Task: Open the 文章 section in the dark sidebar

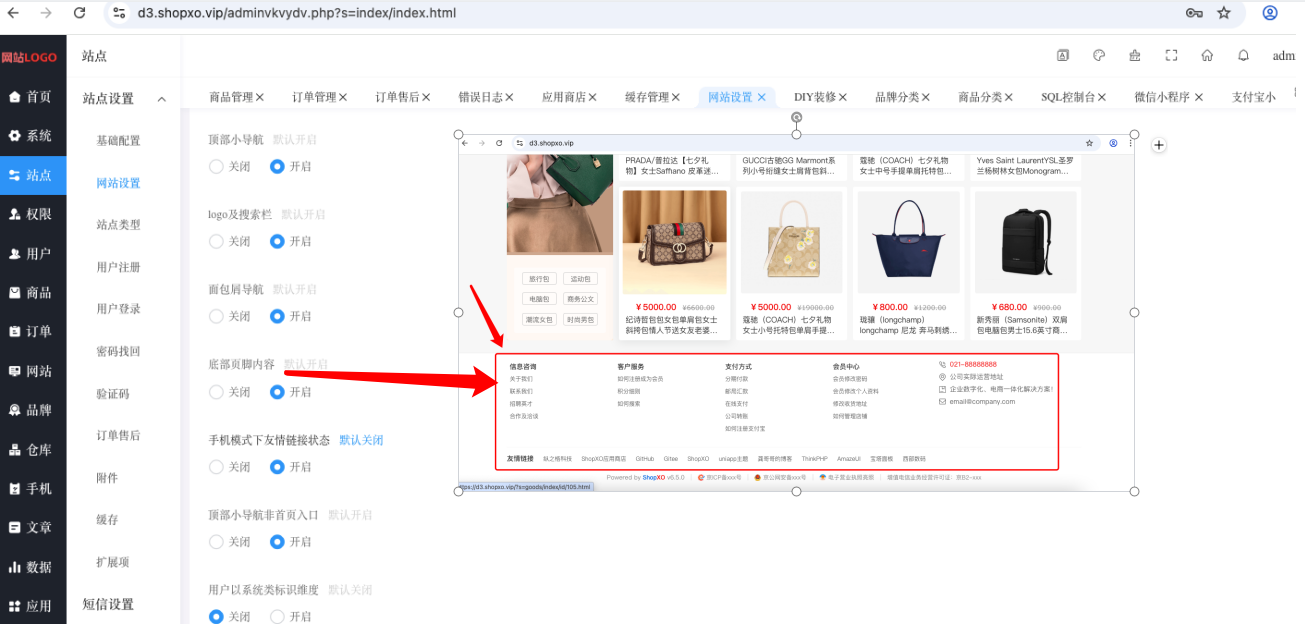Action: pyautogui.click(x=32, y=528)
